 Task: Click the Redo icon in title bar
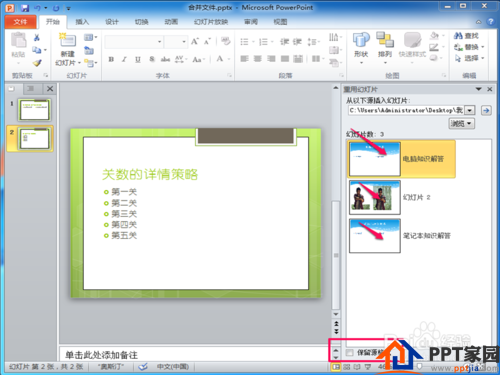coord(56,8)
